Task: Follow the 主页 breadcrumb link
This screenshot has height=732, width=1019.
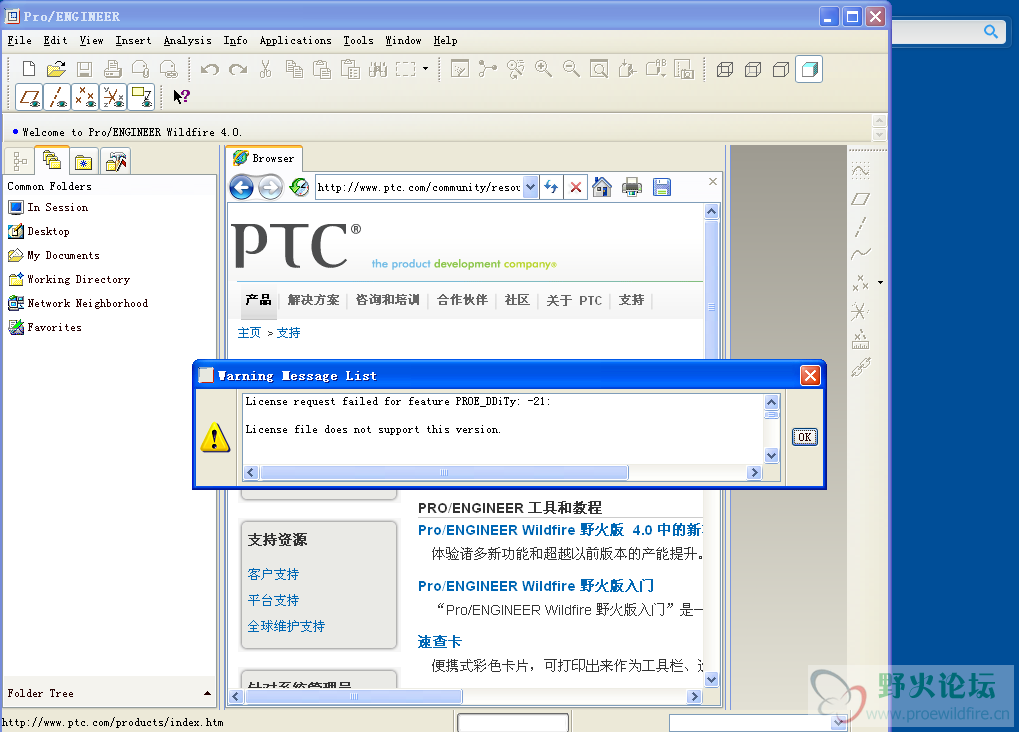Action: click(x=249, y=333)
